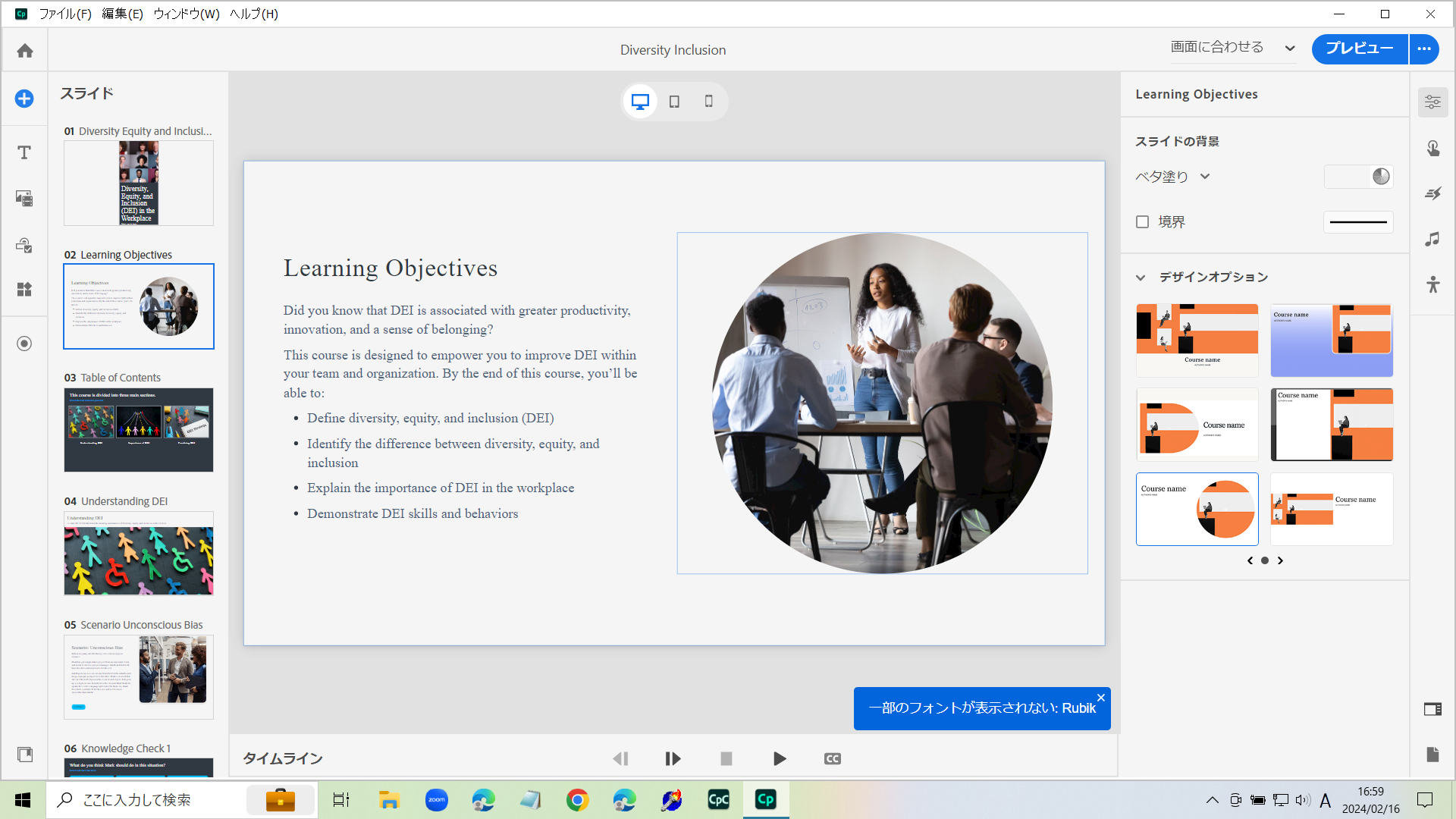The width and height of the screenshot is (1456, 819).
Task: Open the Recording tool icon
Action: (x=24, y=344)
